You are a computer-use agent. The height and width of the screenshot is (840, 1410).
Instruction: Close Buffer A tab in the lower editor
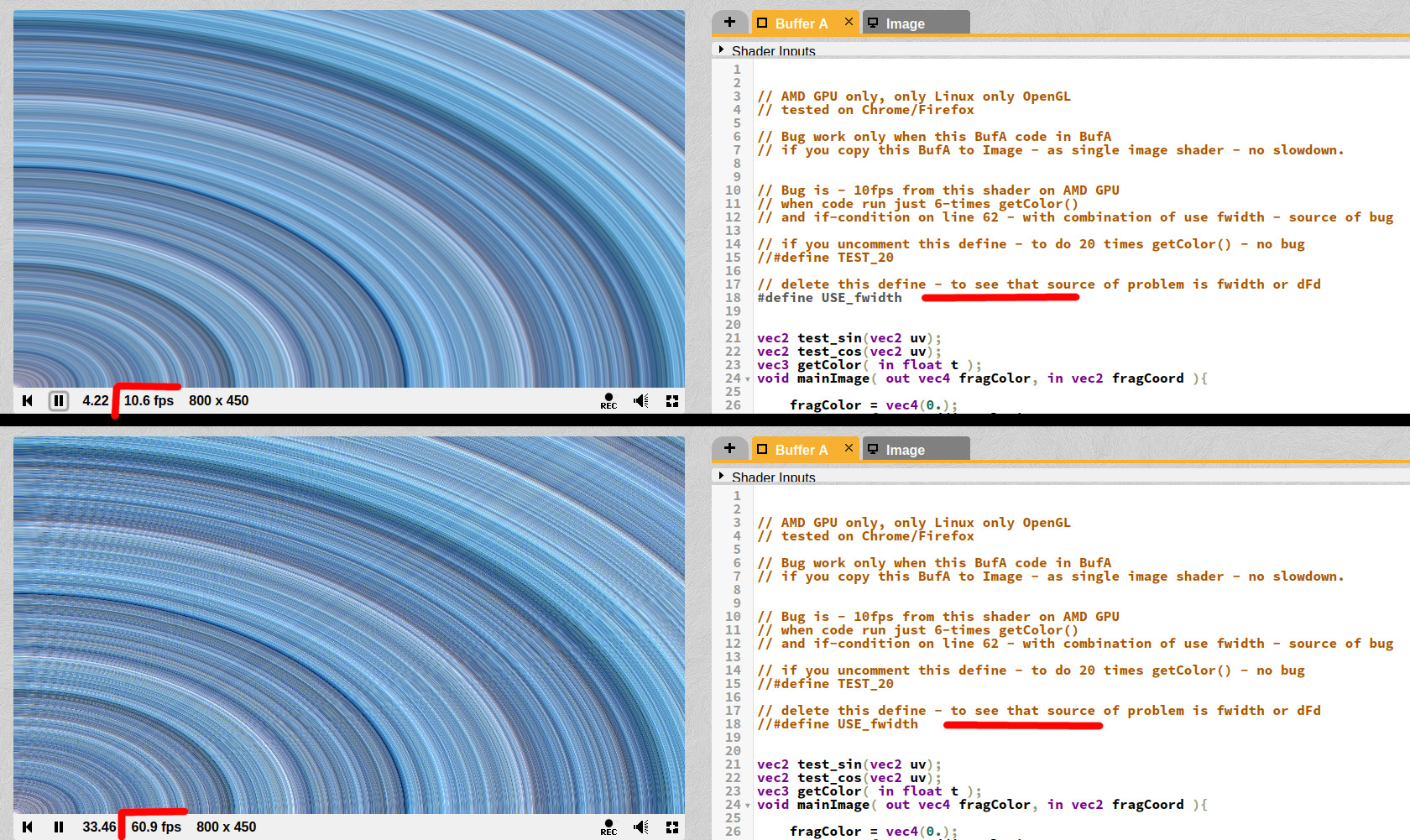849,448
